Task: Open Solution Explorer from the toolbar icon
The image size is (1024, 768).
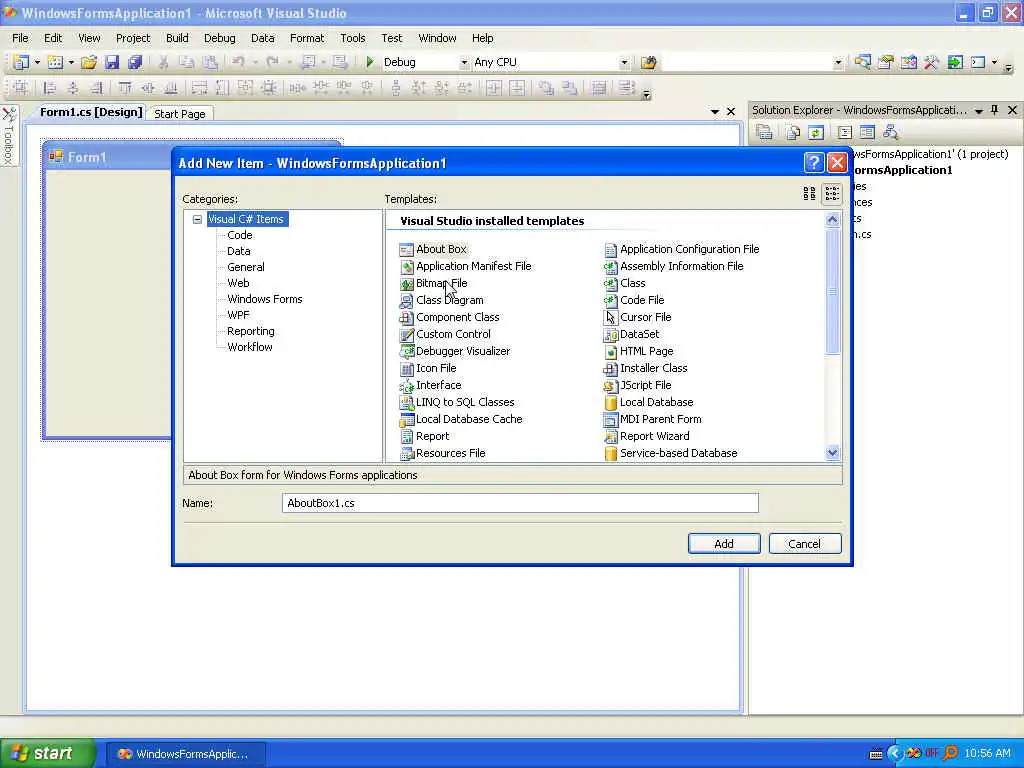Action: pyautogui.click(x=863, y=62)
